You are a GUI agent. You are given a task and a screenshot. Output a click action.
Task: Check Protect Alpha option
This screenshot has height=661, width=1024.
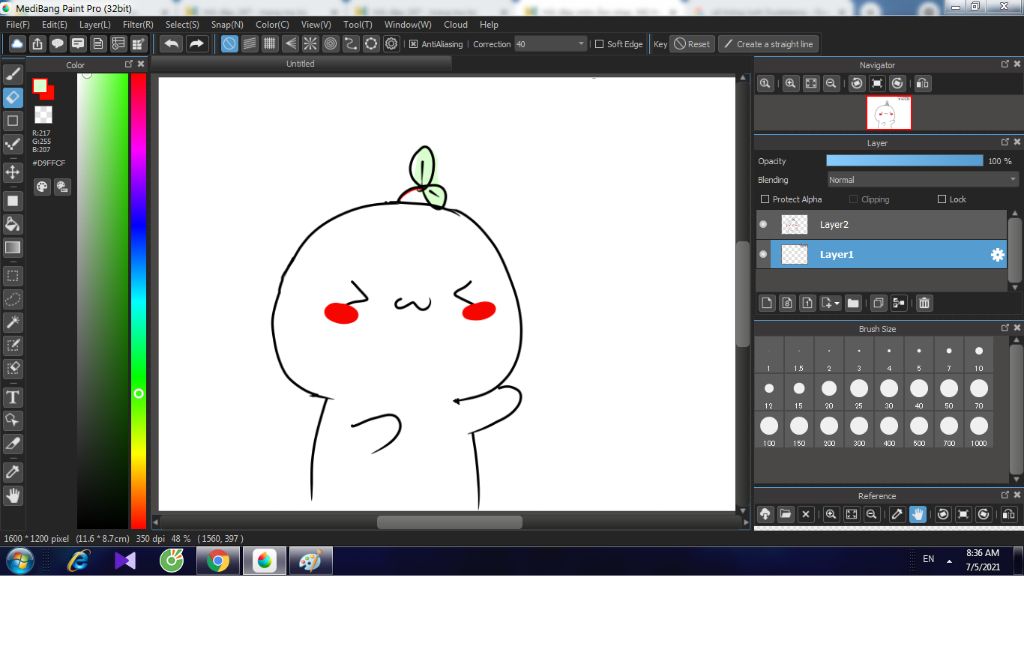[x=765, y=199]
